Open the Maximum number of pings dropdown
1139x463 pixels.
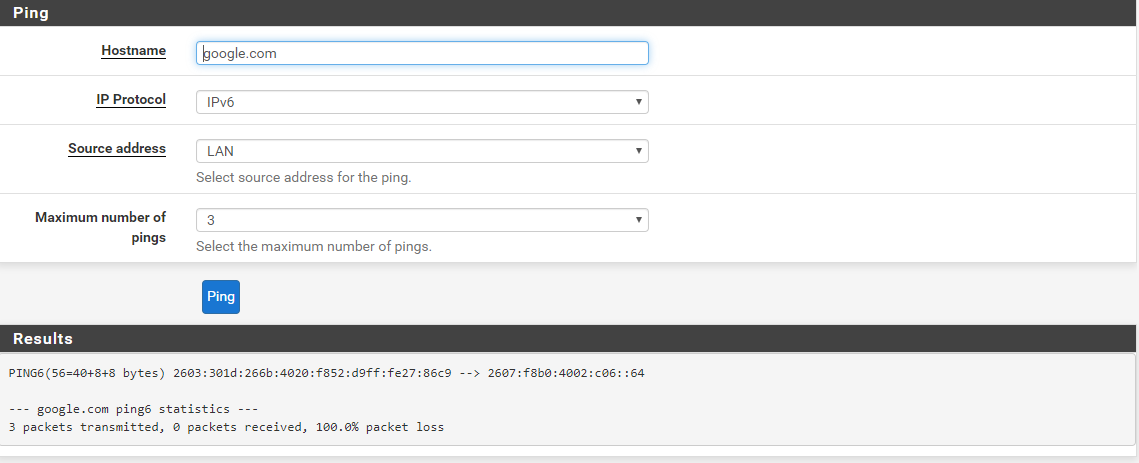point(422,220)
